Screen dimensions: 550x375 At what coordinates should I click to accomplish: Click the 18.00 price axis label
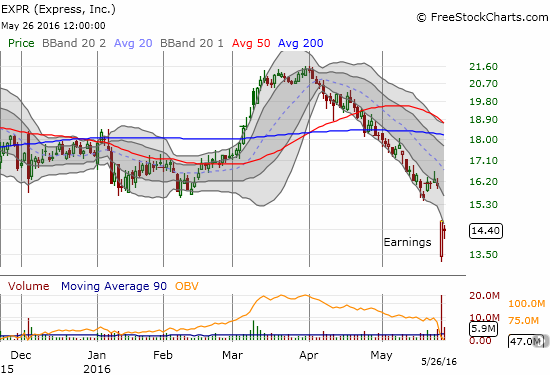pos(483,140)
